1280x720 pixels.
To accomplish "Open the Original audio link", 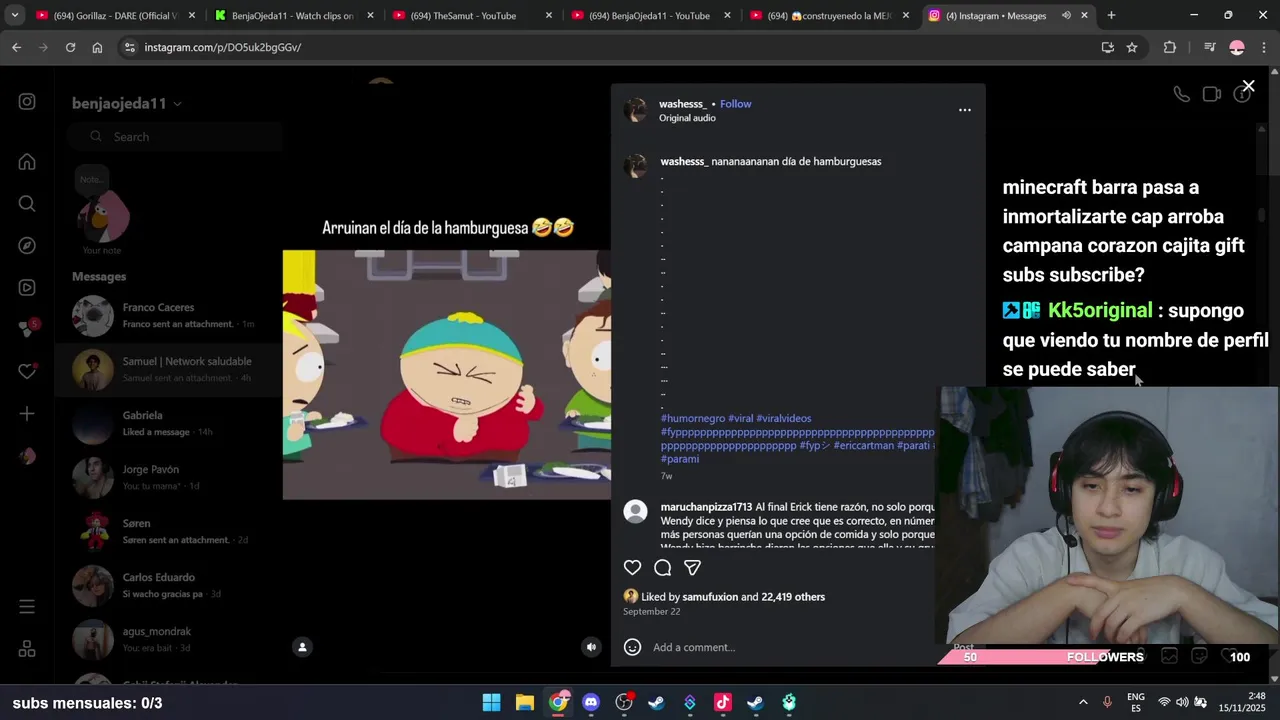I will click(687, 118).
